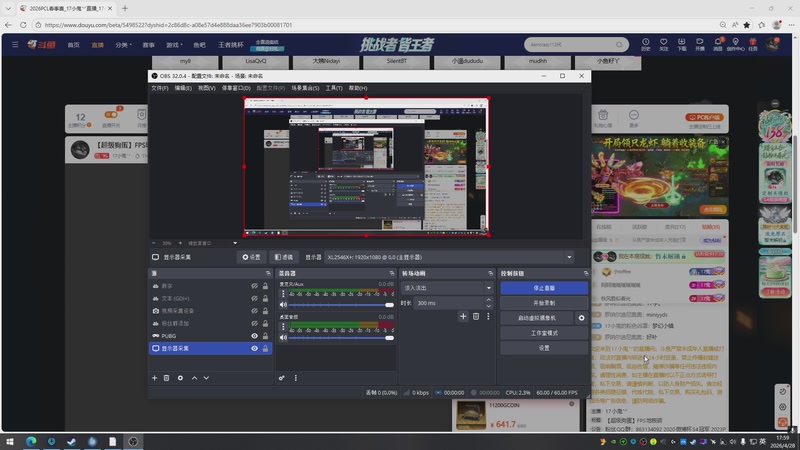Open Douyu tasks gift icon
The height and width of the screenshot is (450, 800).
pos(753,44)
